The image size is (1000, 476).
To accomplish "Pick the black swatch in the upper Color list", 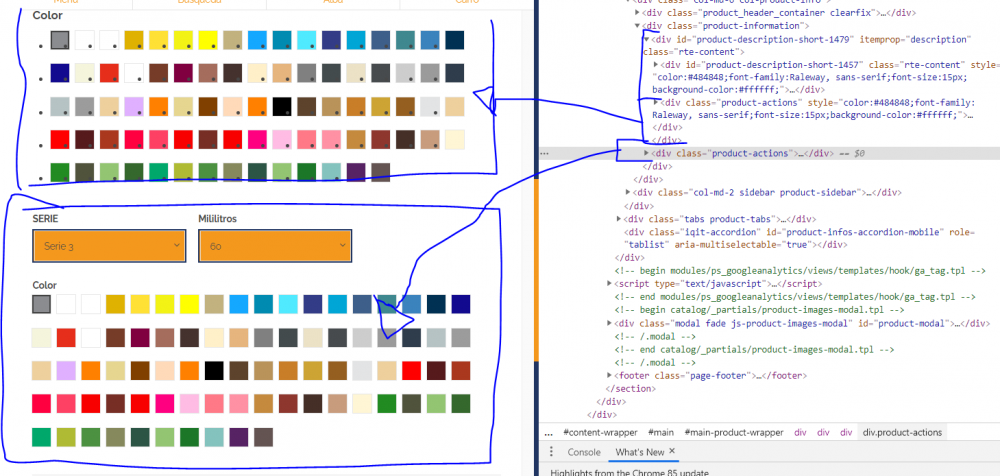I will coord(281,106).
